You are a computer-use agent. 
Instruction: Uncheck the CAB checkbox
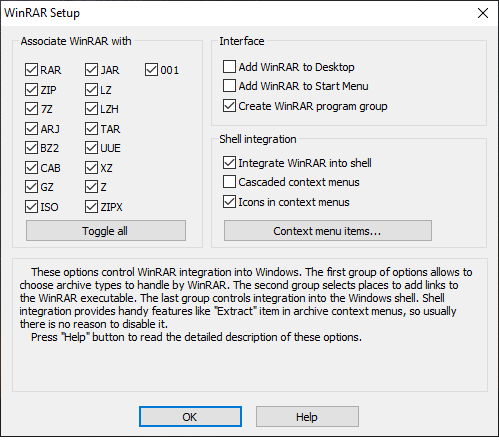31,168
